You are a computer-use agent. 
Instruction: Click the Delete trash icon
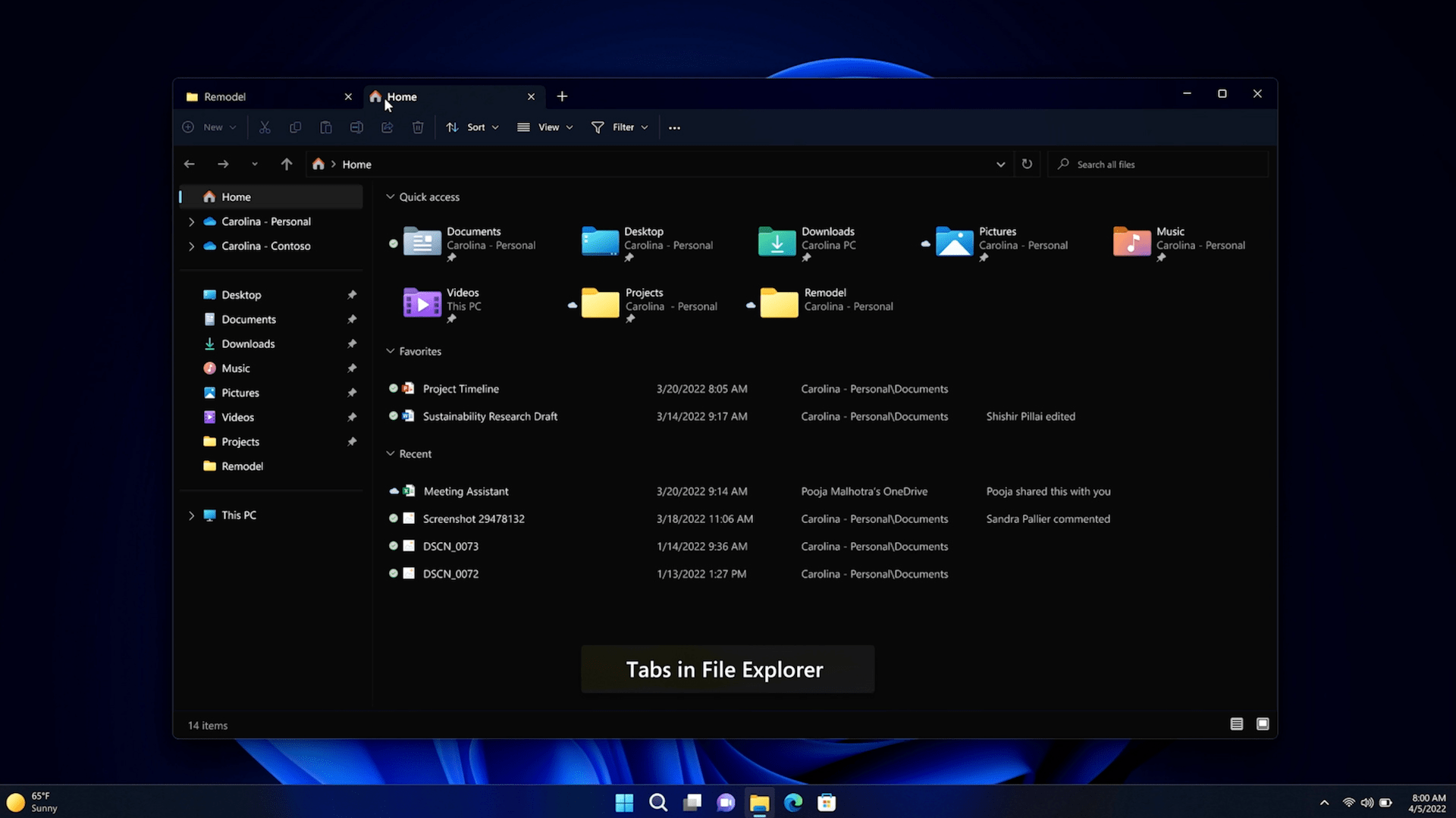[x=418, y=127]
